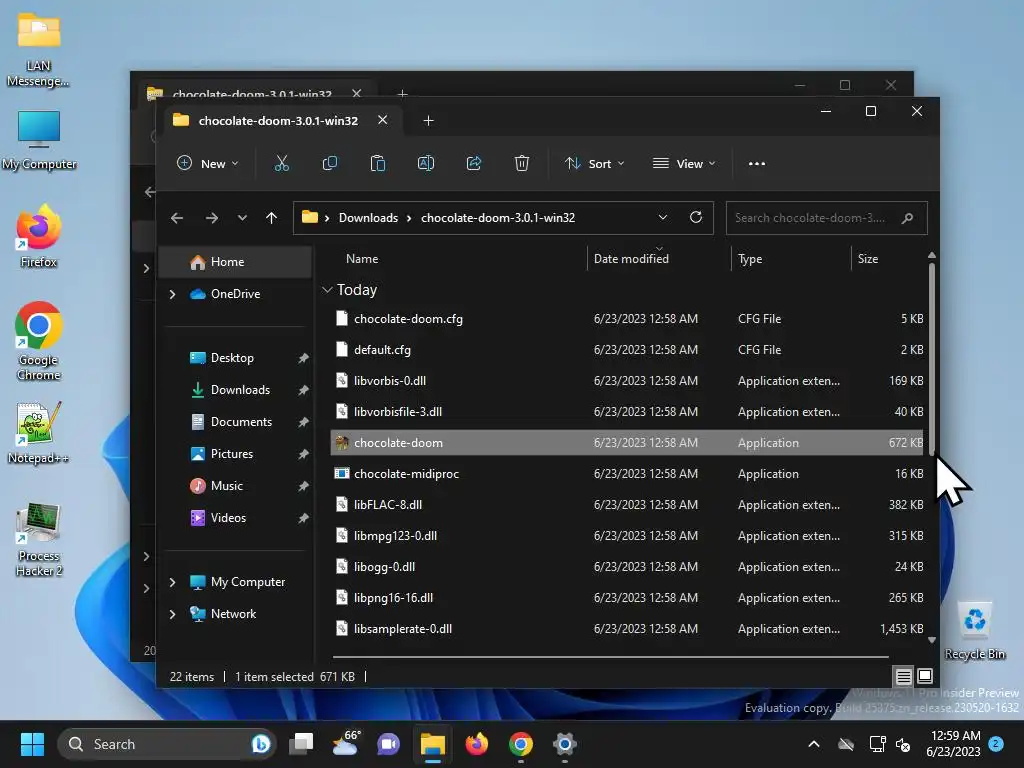This screenshot has width=1024, height=768.
Task: Select My Computer desktop icon
Action: (39, 140)
